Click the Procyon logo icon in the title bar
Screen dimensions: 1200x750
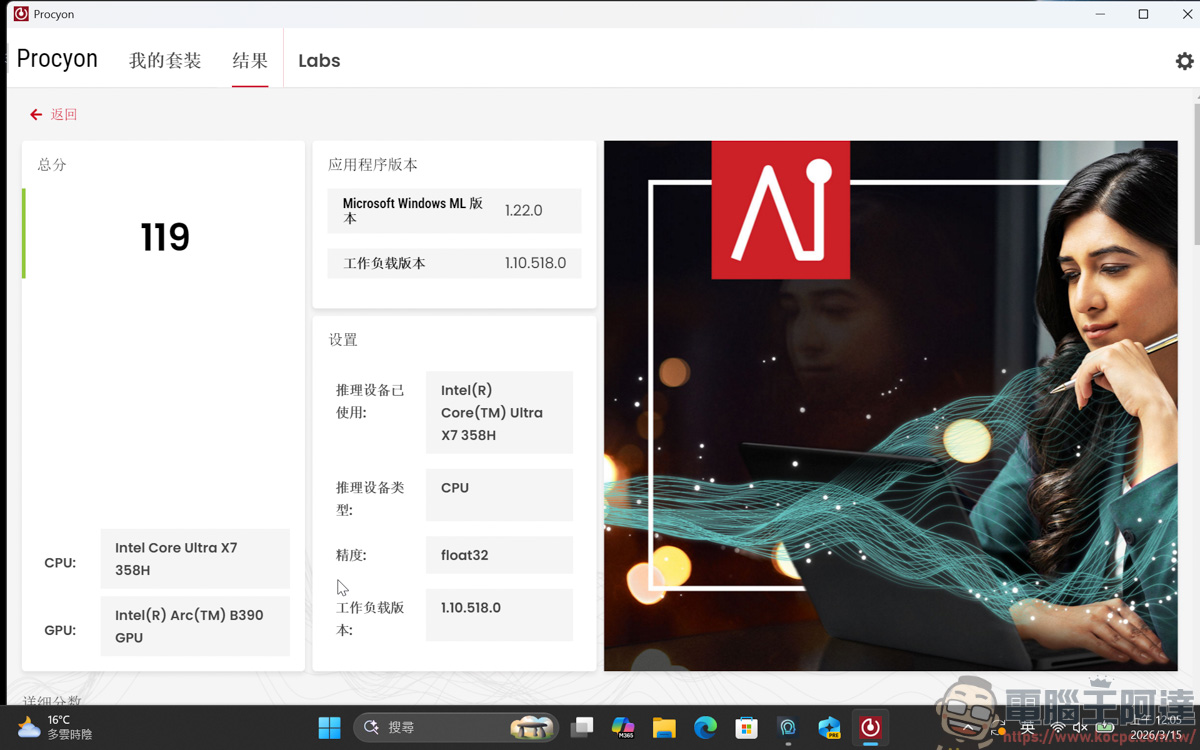click(x=20, y=14)
